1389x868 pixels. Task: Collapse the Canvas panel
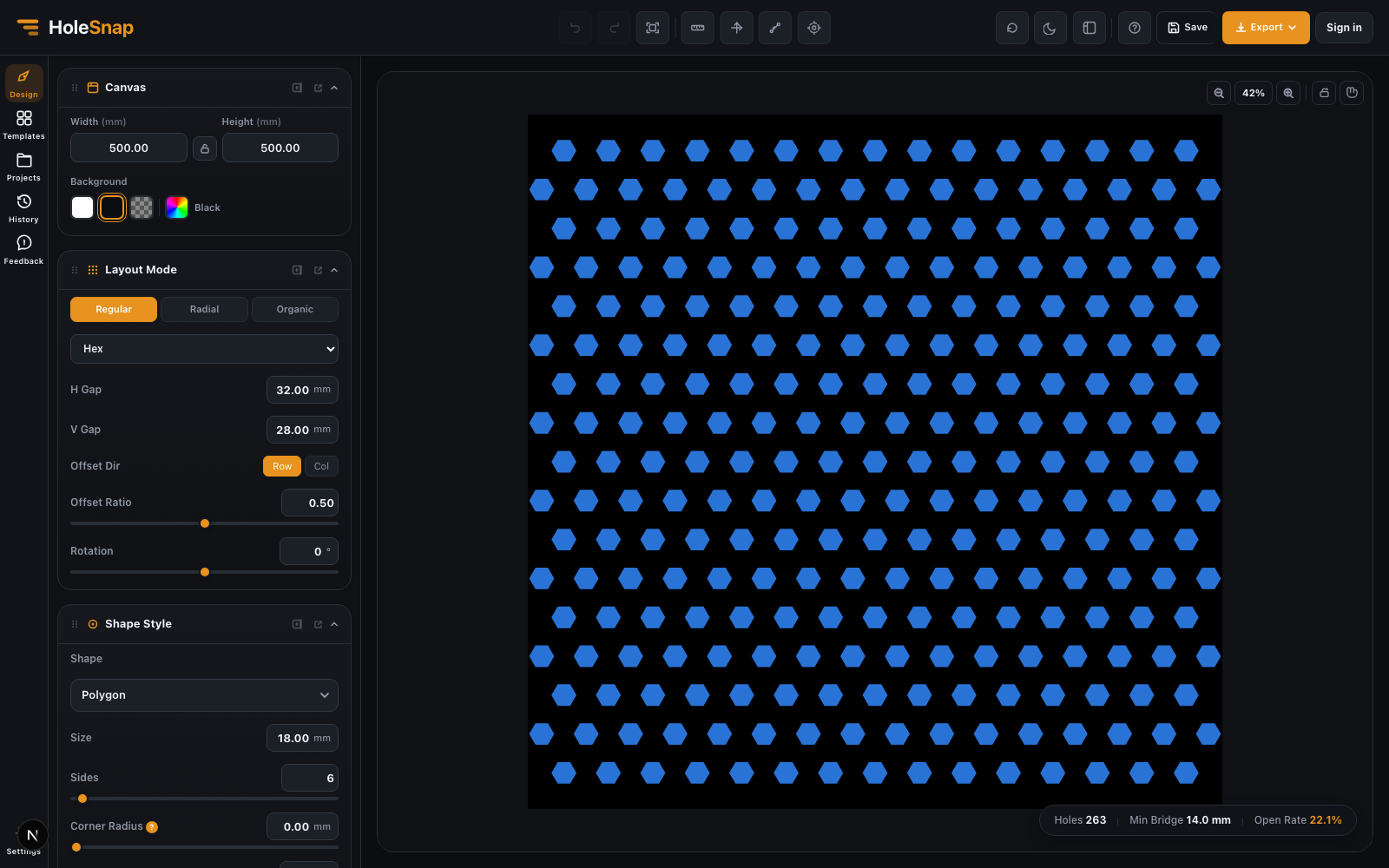[334, 88]
